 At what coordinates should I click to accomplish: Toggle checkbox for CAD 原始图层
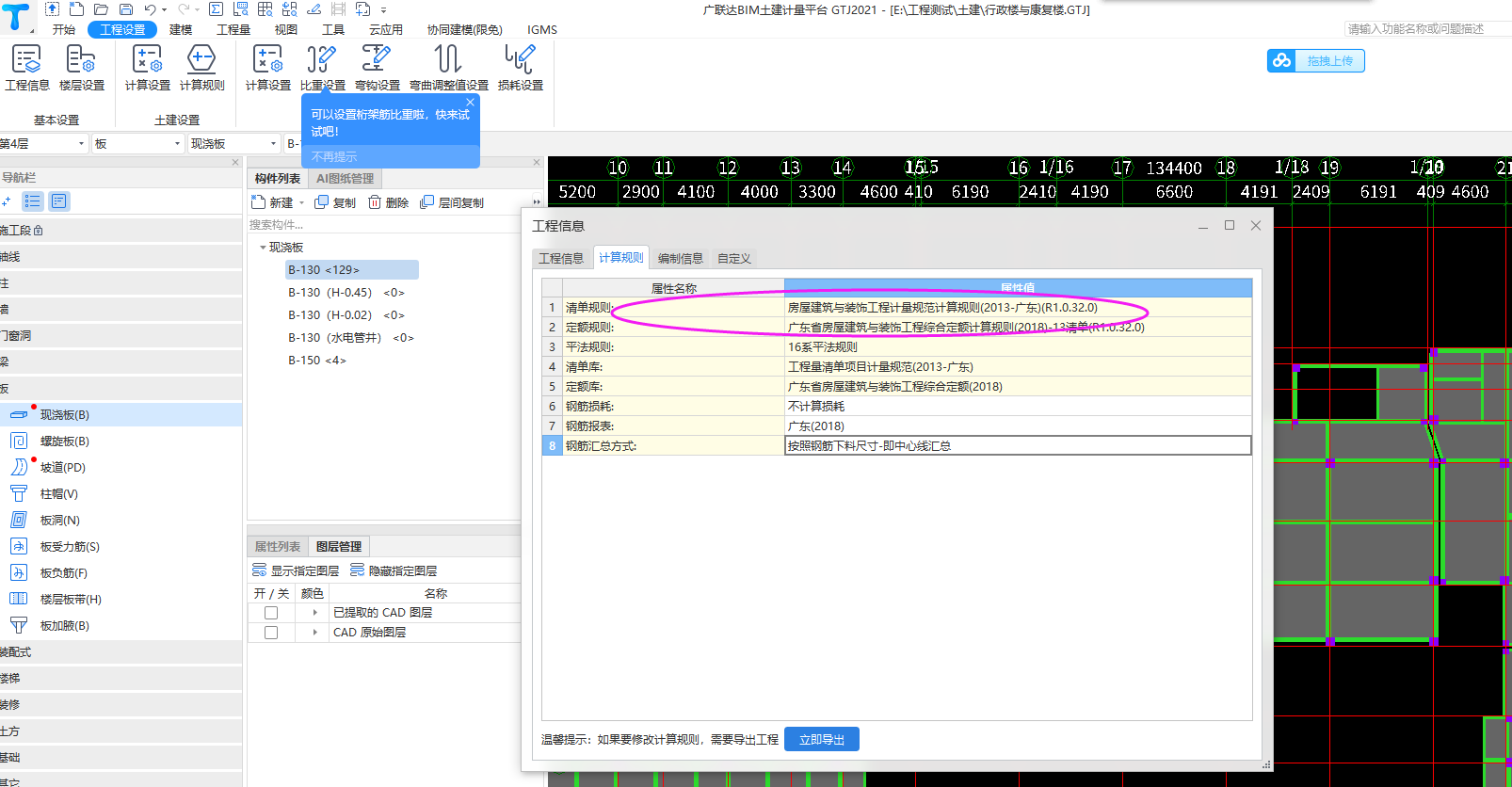click(271, 633)
